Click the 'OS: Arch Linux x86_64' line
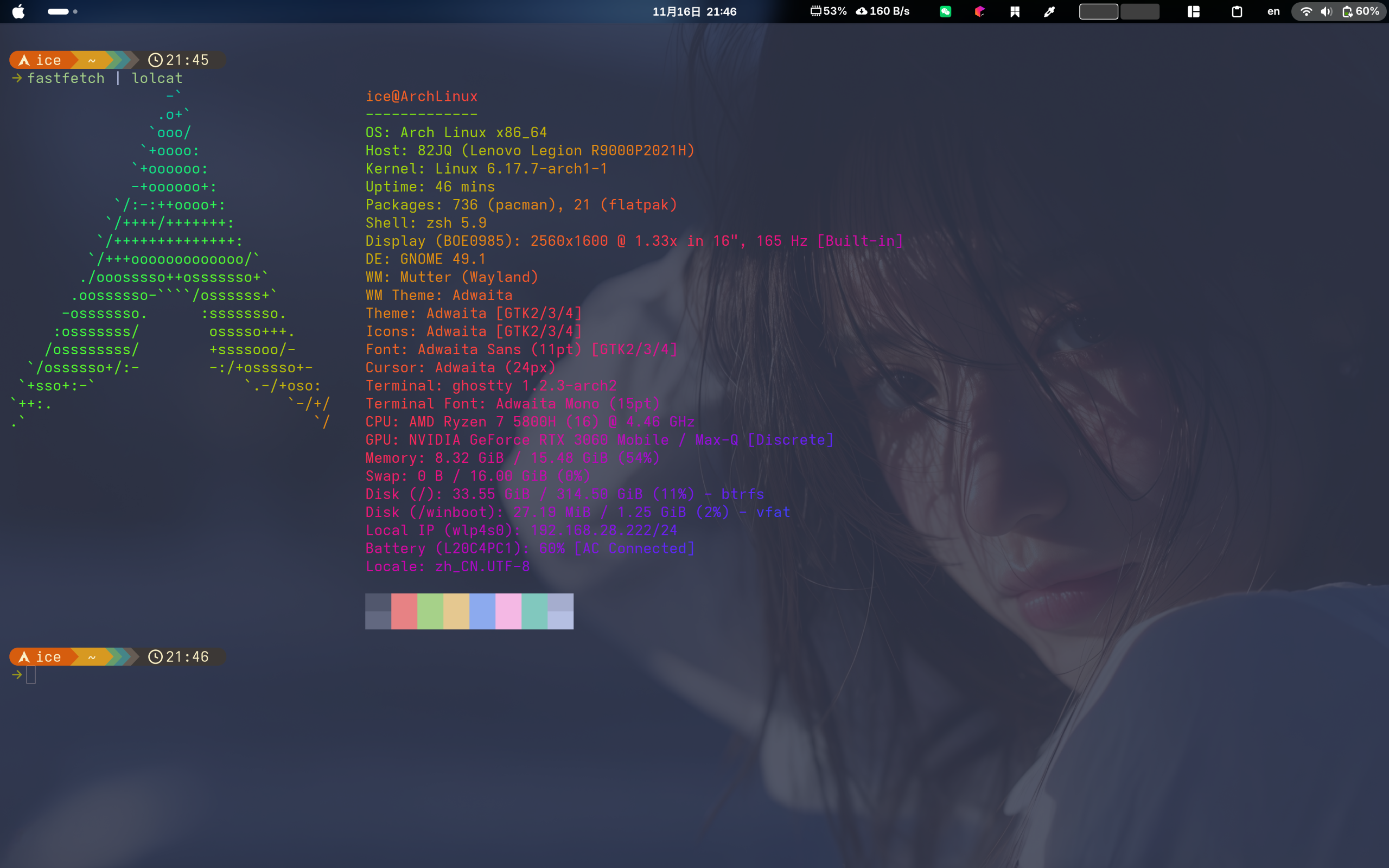The image size is (1389, 868). 456,132
